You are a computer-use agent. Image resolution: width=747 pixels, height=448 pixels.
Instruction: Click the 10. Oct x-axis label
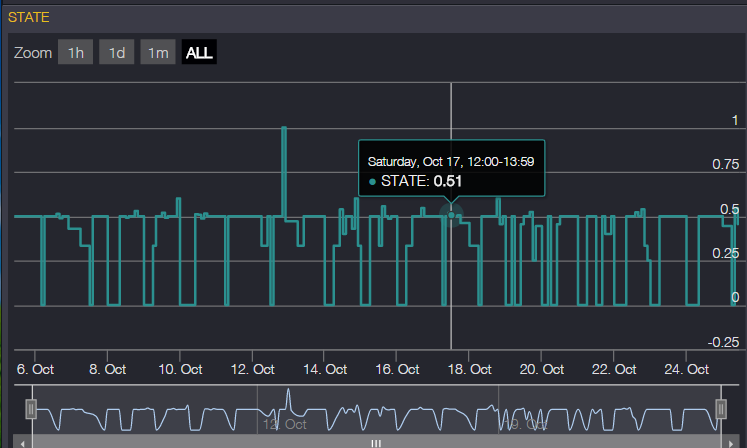pyautogui.click(x=180, y=369)
